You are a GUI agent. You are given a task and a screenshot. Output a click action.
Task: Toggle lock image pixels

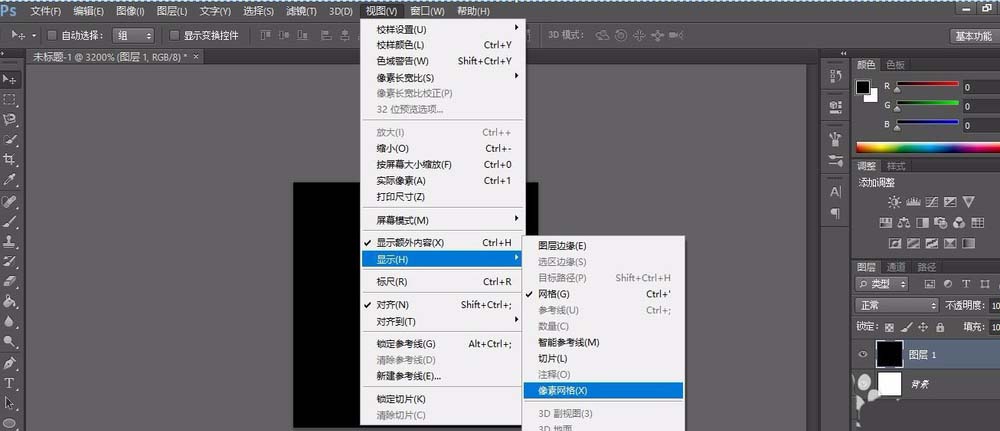pyautogui.click(x=906, y=327)
